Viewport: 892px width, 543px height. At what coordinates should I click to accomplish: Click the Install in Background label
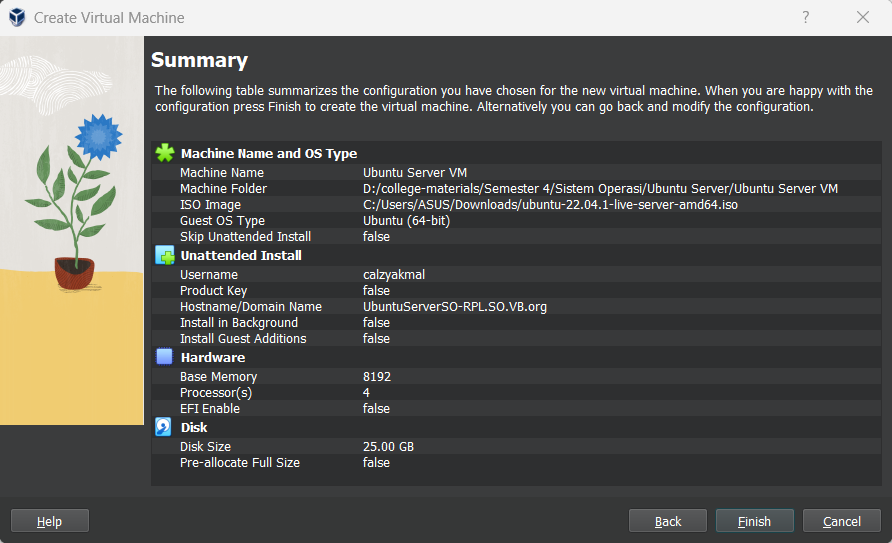(239, 322)
